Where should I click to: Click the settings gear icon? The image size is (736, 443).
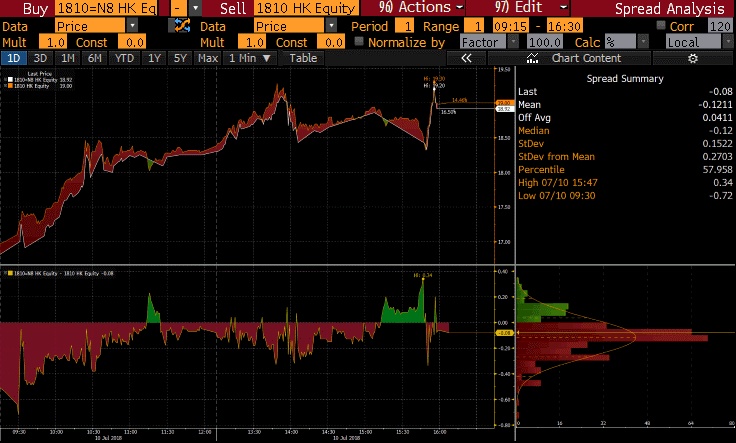pos(691,58)
